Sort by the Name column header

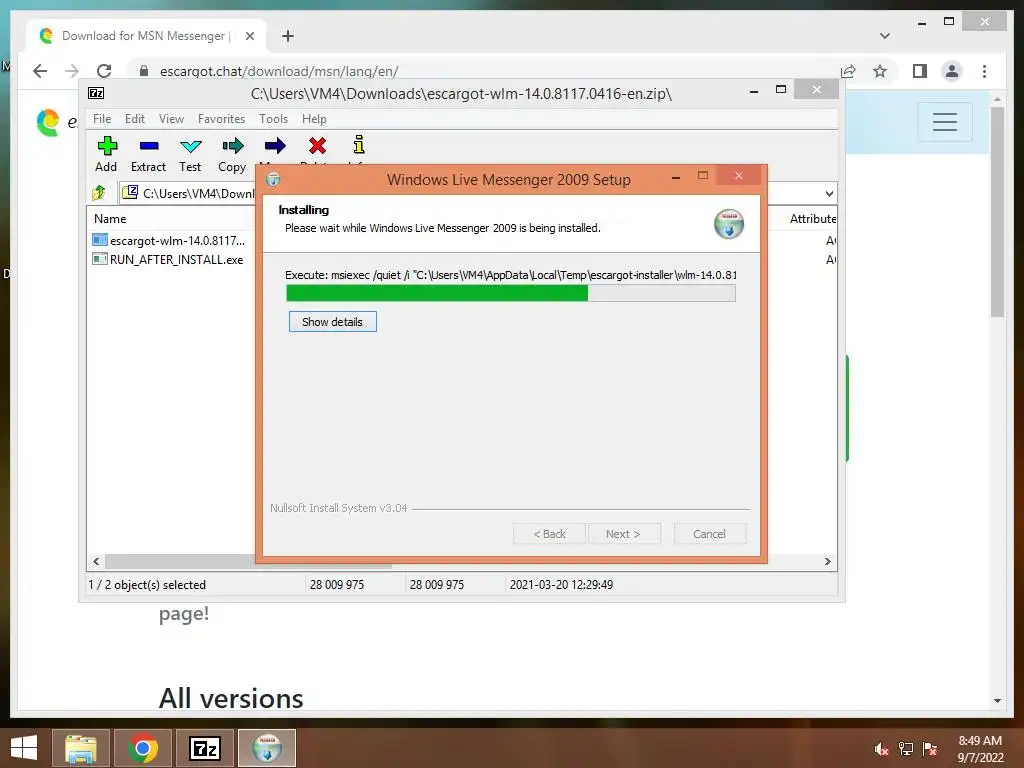click(110, 219)
